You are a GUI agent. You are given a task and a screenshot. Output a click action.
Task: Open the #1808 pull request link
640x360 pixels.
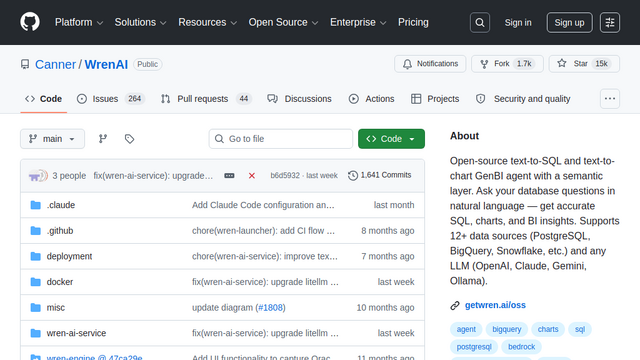[271, 307]
